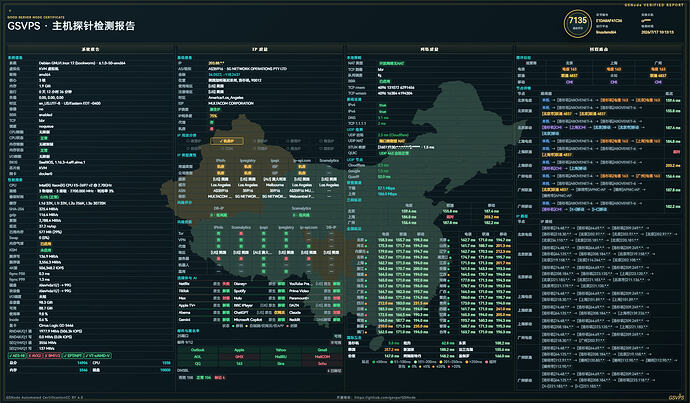Click the Hulu streaming entry

259,298
